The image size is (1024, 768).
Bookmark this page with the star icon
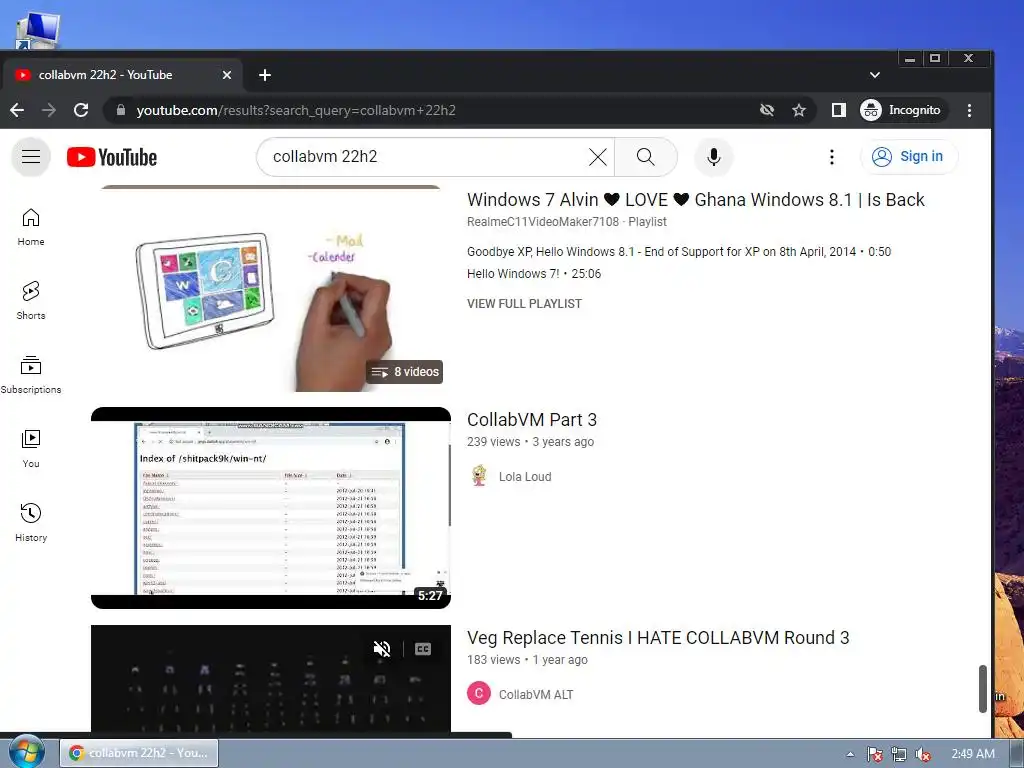(799, 110)
